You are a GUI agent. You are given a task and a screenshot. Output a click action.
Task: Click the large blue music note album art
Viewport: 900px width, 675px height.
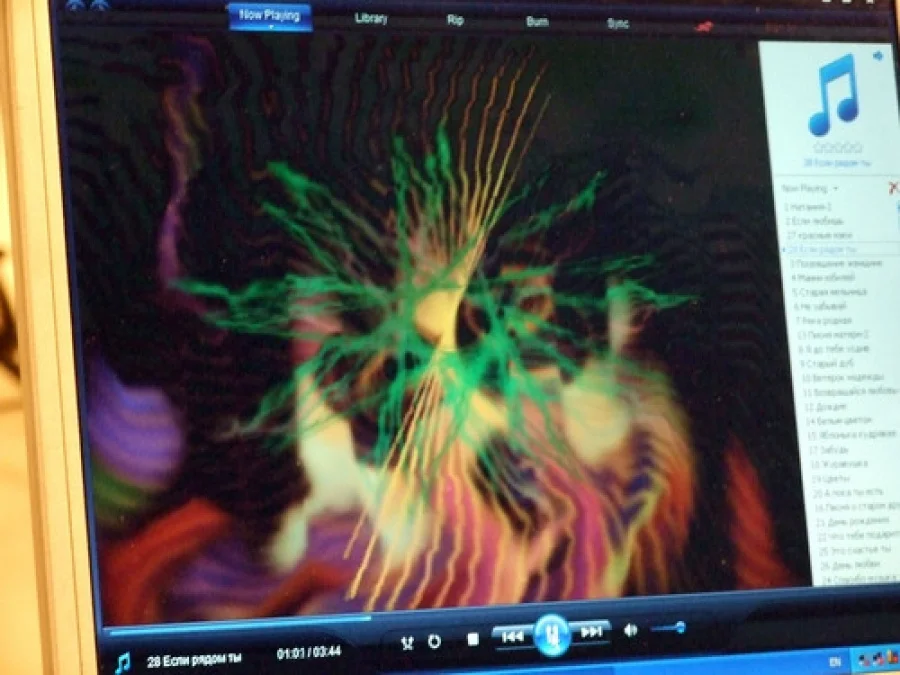coord(833,95)
